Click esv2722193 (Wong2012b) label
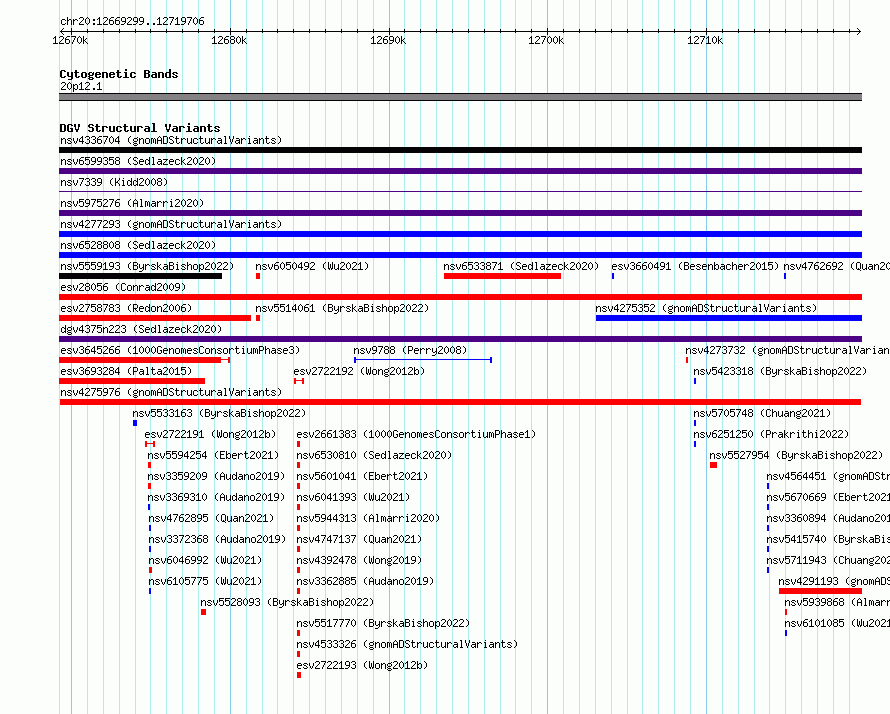 (x=362, y=665)
